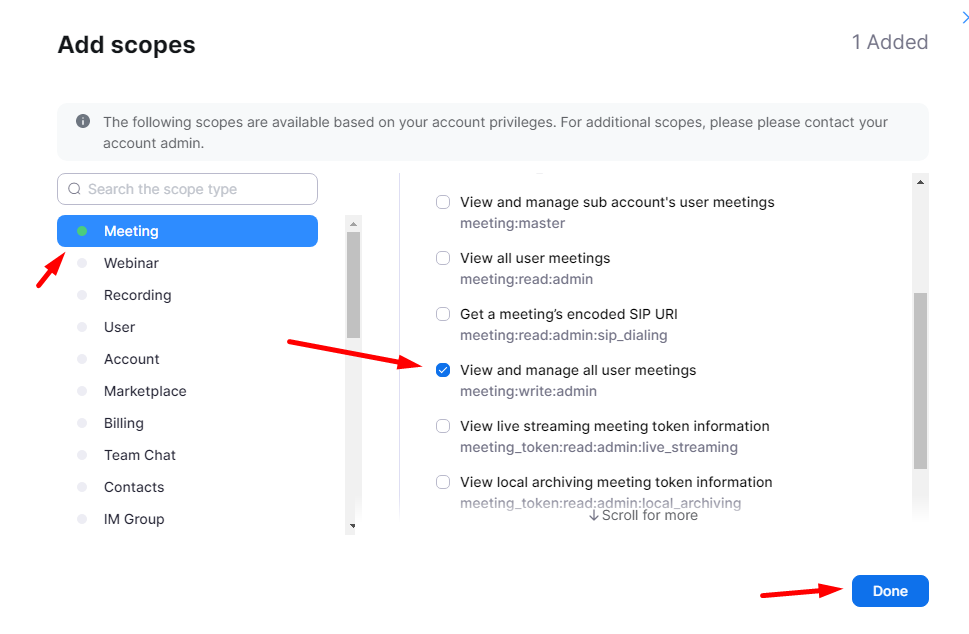969x634 pixels.
Task: Click the info icon in the notice banner
Action: tap(83, 121)
